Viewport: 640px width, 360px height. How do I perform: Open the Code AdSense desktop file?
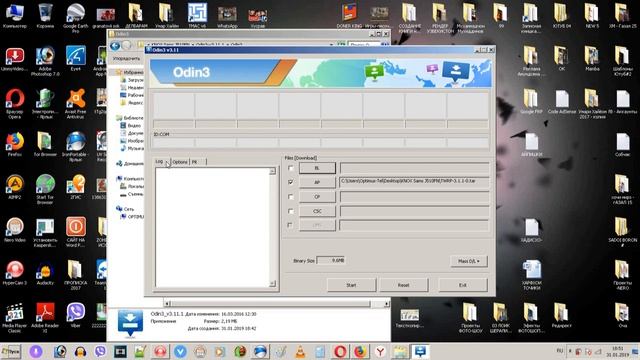pyautogui.click(x=562, y=102)
